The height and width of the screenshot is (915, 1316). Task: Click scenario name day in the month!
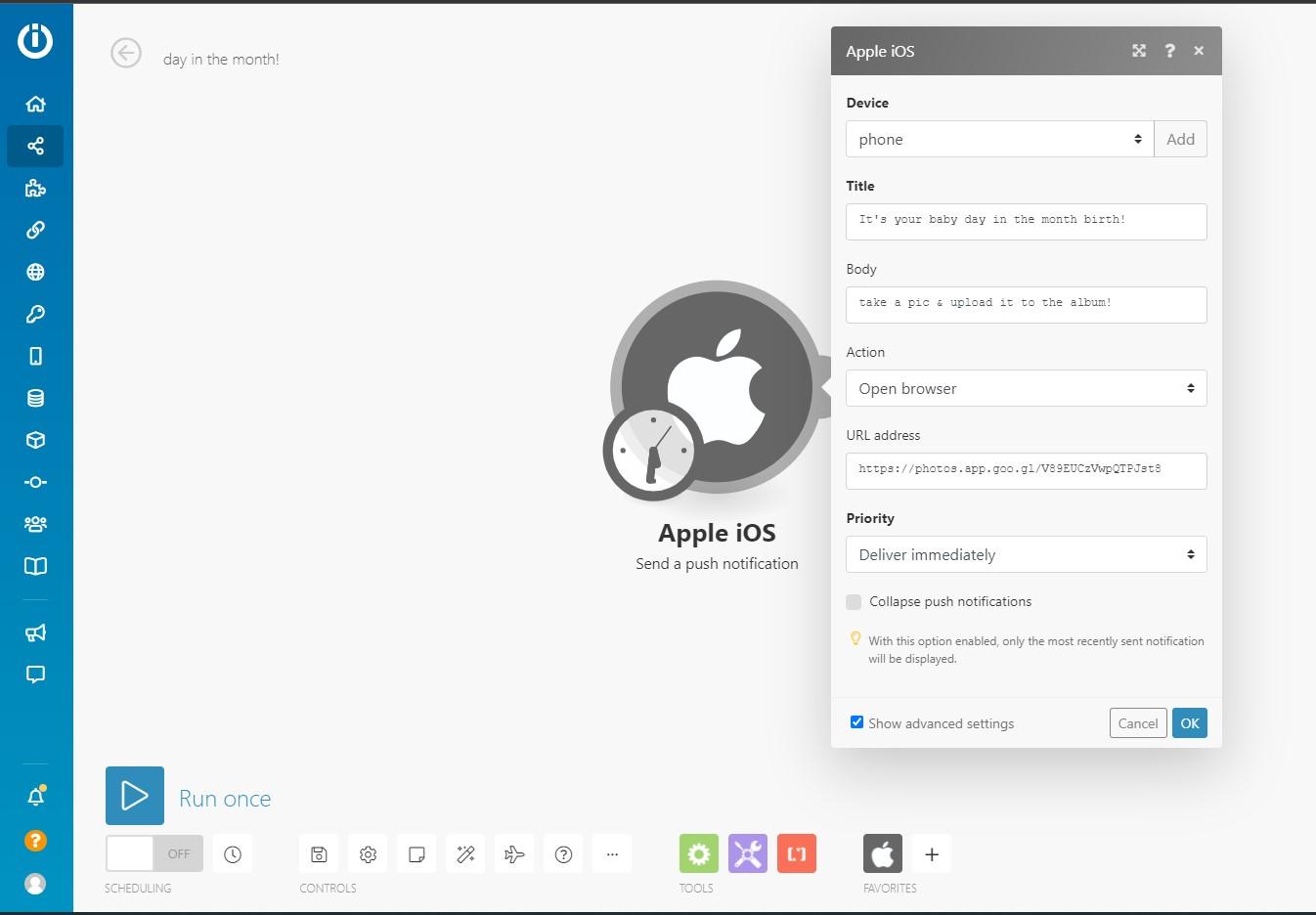click(221, 59)
